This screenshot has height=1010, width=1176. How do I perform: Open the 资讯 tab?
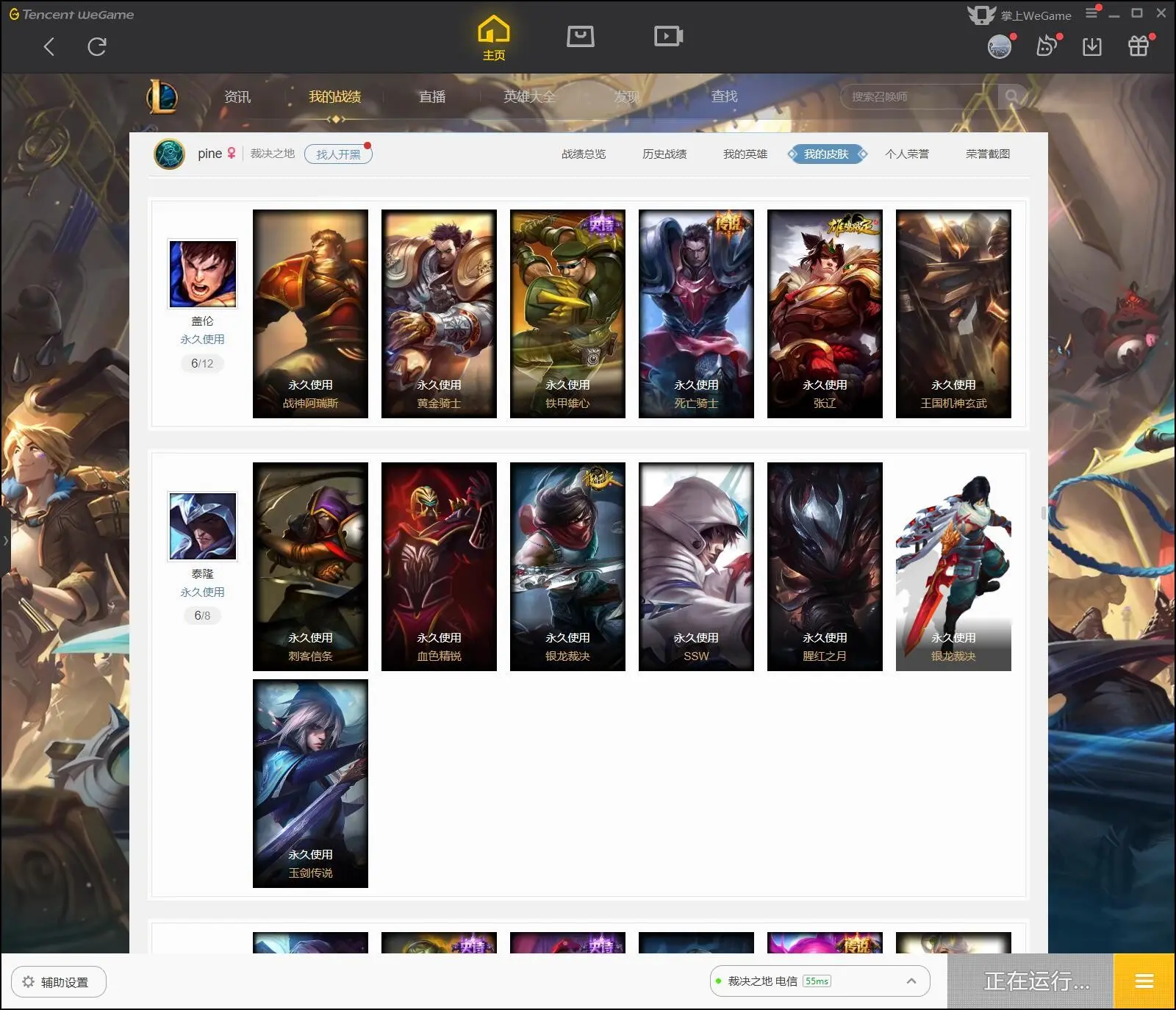point(237,96)
